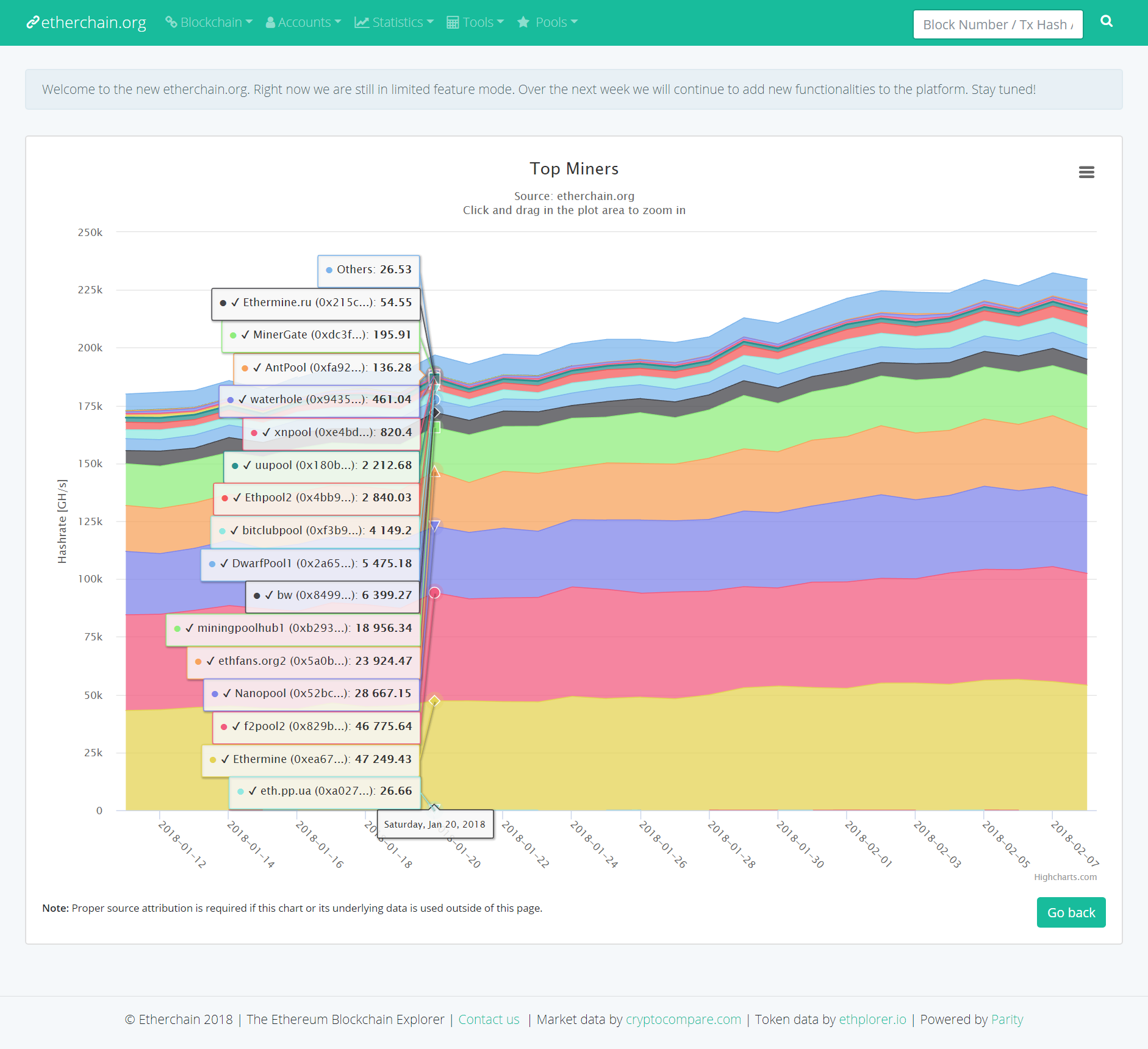The width and height of the screenshot is (1148, 1049).
Task: Click the 2018-01-12 x-axis label
Action: [x=182, y=843]
